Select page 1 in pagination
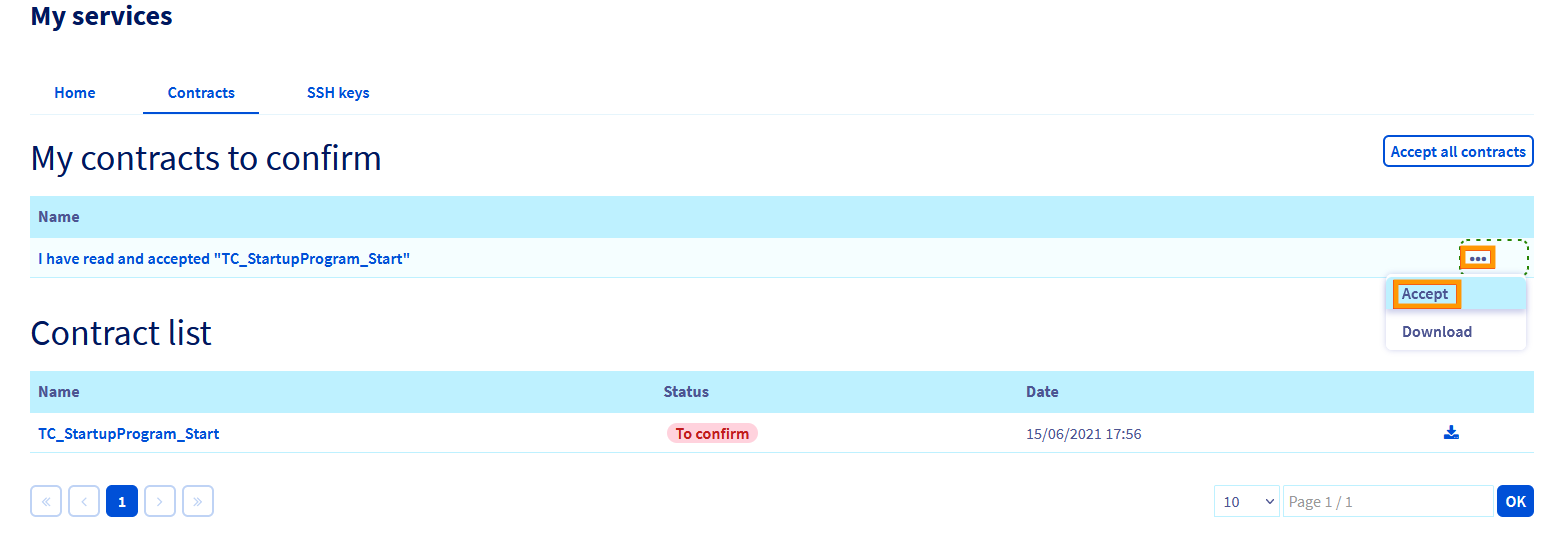1551x558 pixels. [x=122, y=502]
